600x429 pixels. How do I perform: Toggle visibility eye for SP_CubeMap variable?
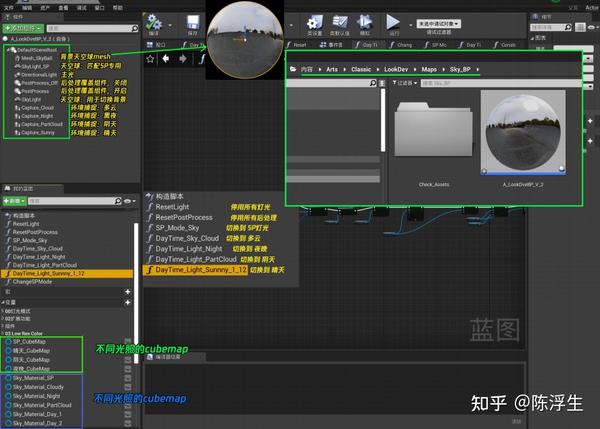point(128,341)
